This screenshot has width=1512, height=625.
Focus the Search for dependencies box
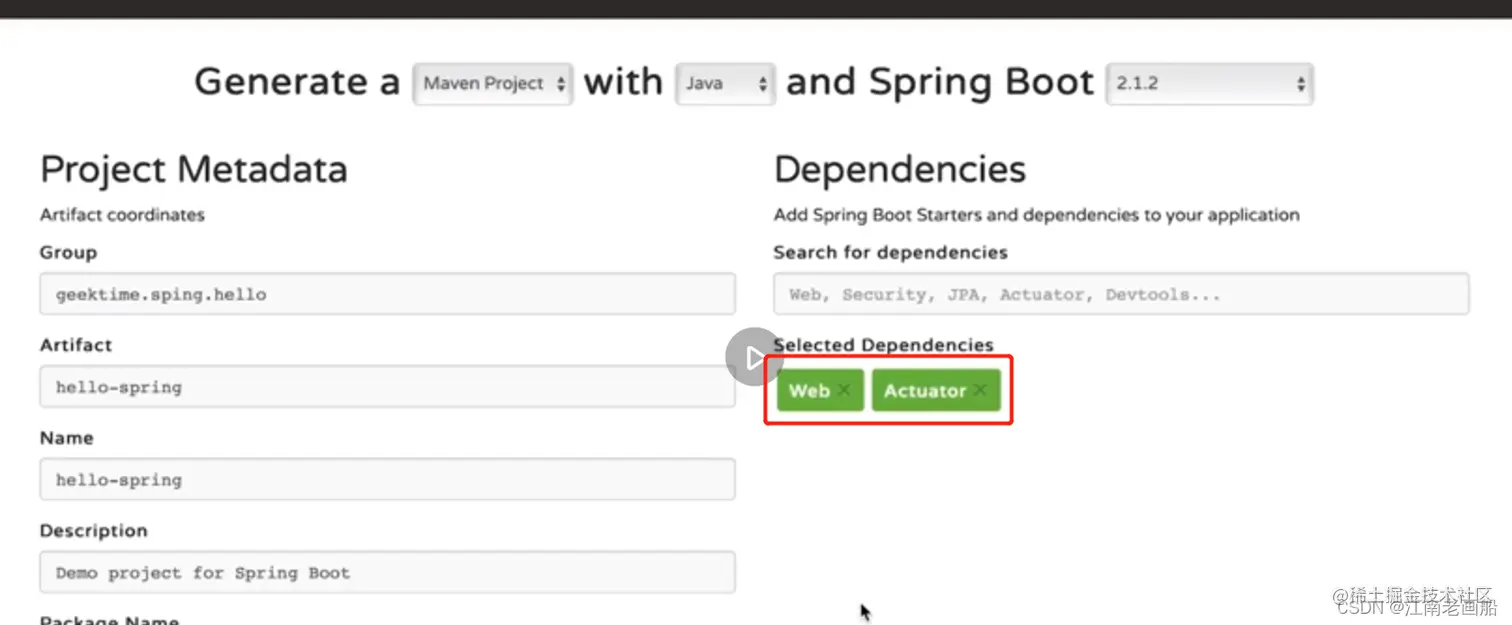tap(1121, 294)
